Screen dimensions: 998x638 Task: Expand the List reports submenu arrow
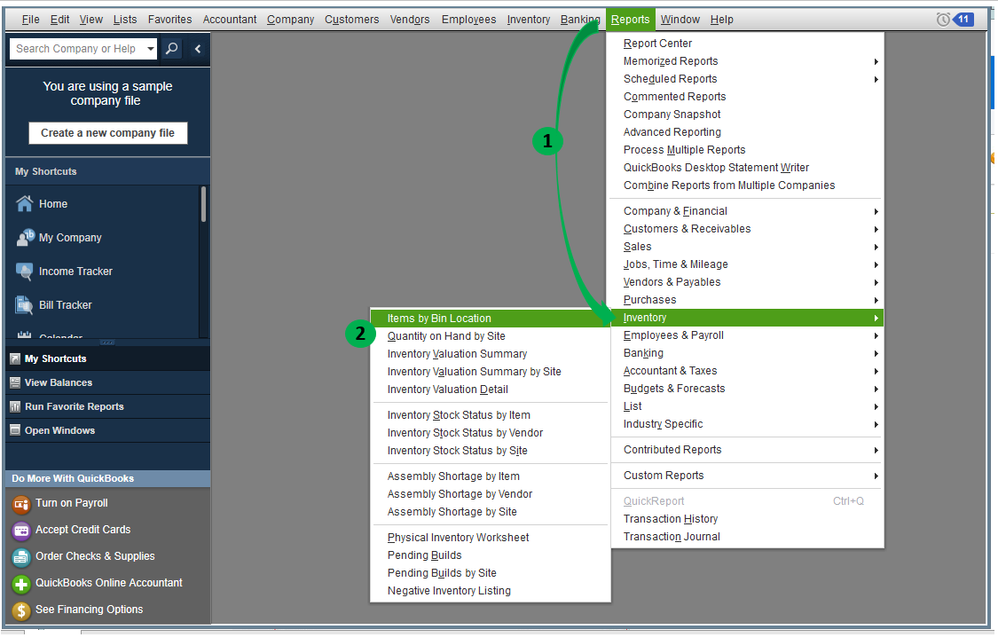876,407
